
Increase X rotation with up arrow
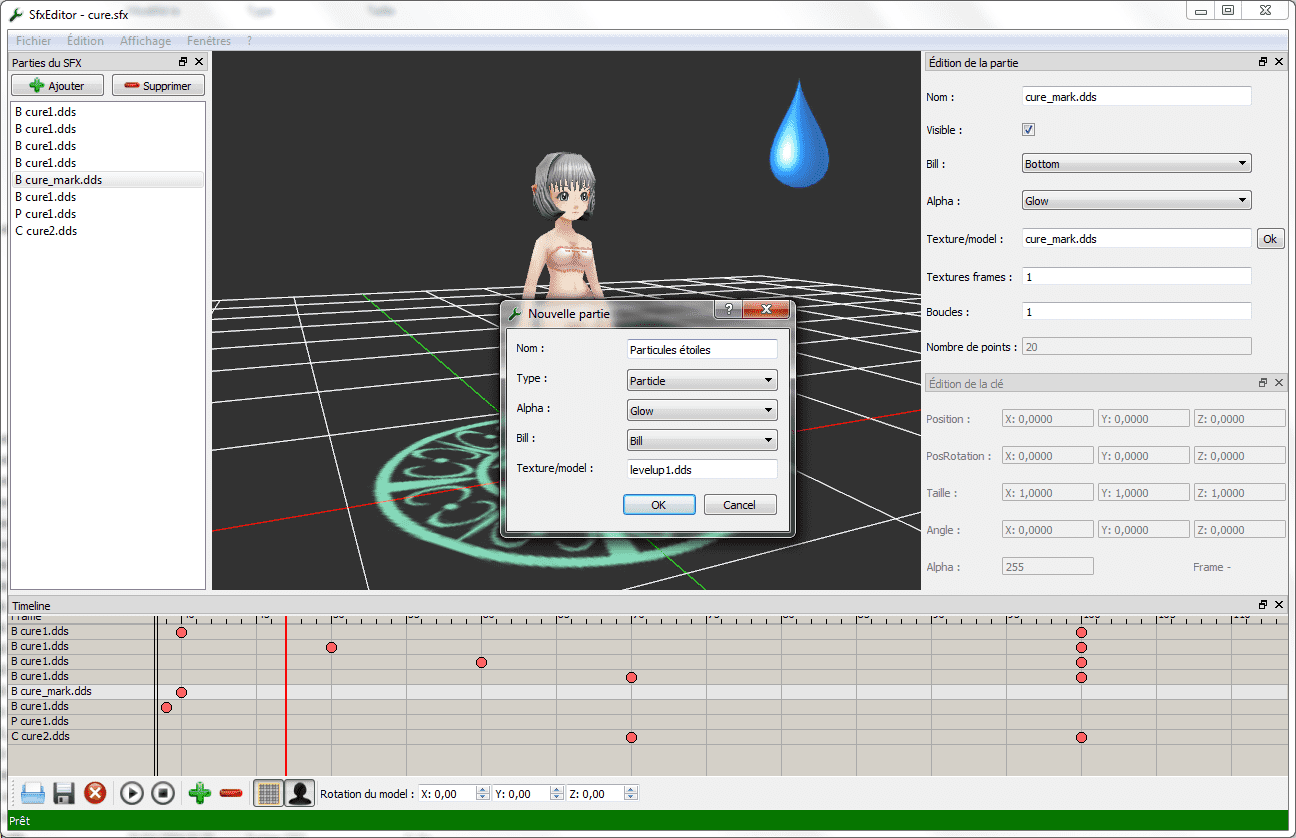click(483, 790)
